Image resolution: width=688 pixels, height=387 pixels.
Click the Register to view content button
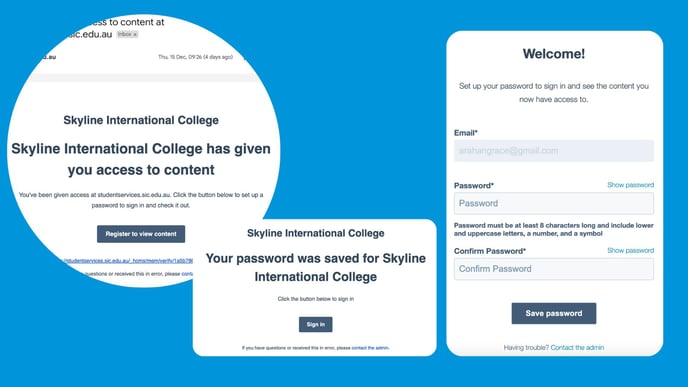pyautogui.click(x=141, y=234)
